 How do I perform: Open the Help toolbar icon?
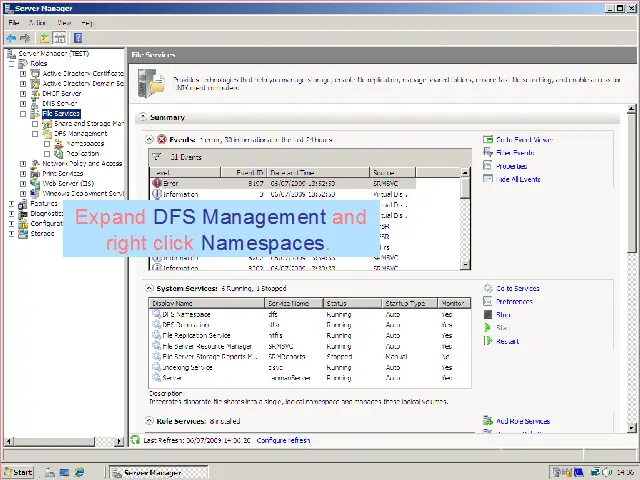click(x=78, y=38)
